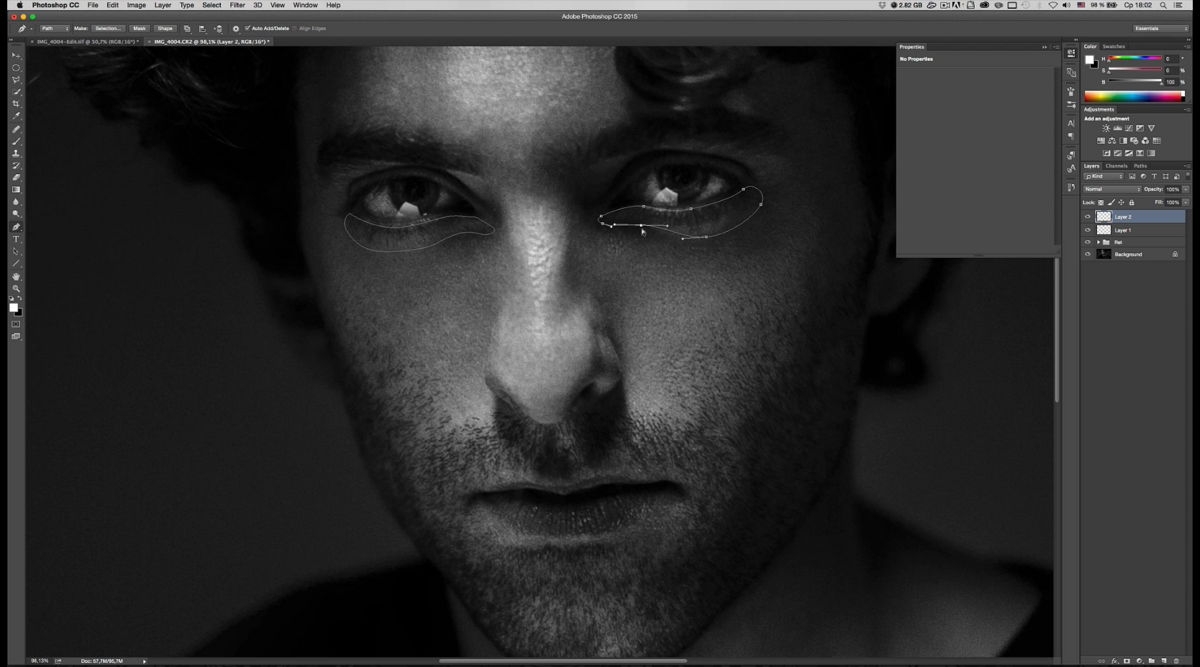Image resolution: width=1200 pixels, height=667 pixels.
Task: Select the Polygonal Lasso tool
Action: pyautogui.click(x=16, y=79)
